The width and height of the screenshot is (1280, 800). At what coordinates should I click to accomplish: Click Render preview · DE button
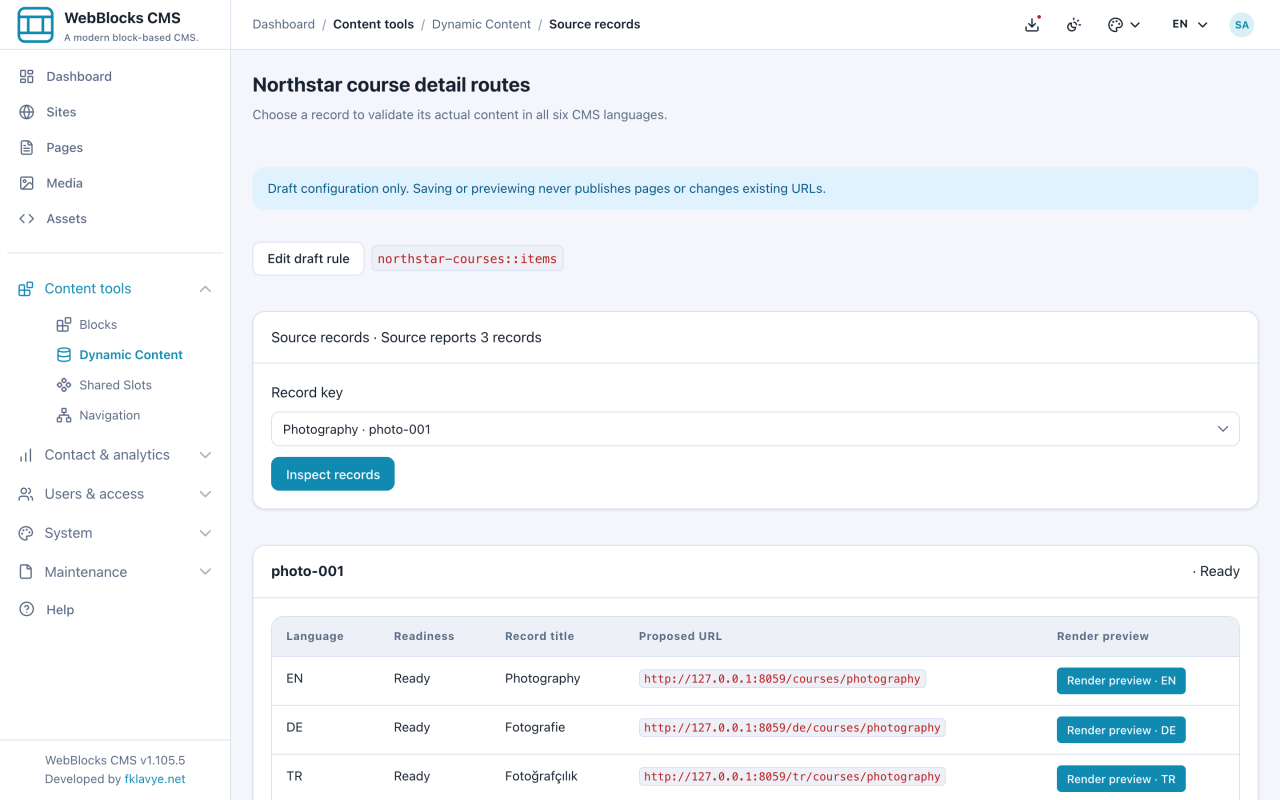pos(1121,730)
